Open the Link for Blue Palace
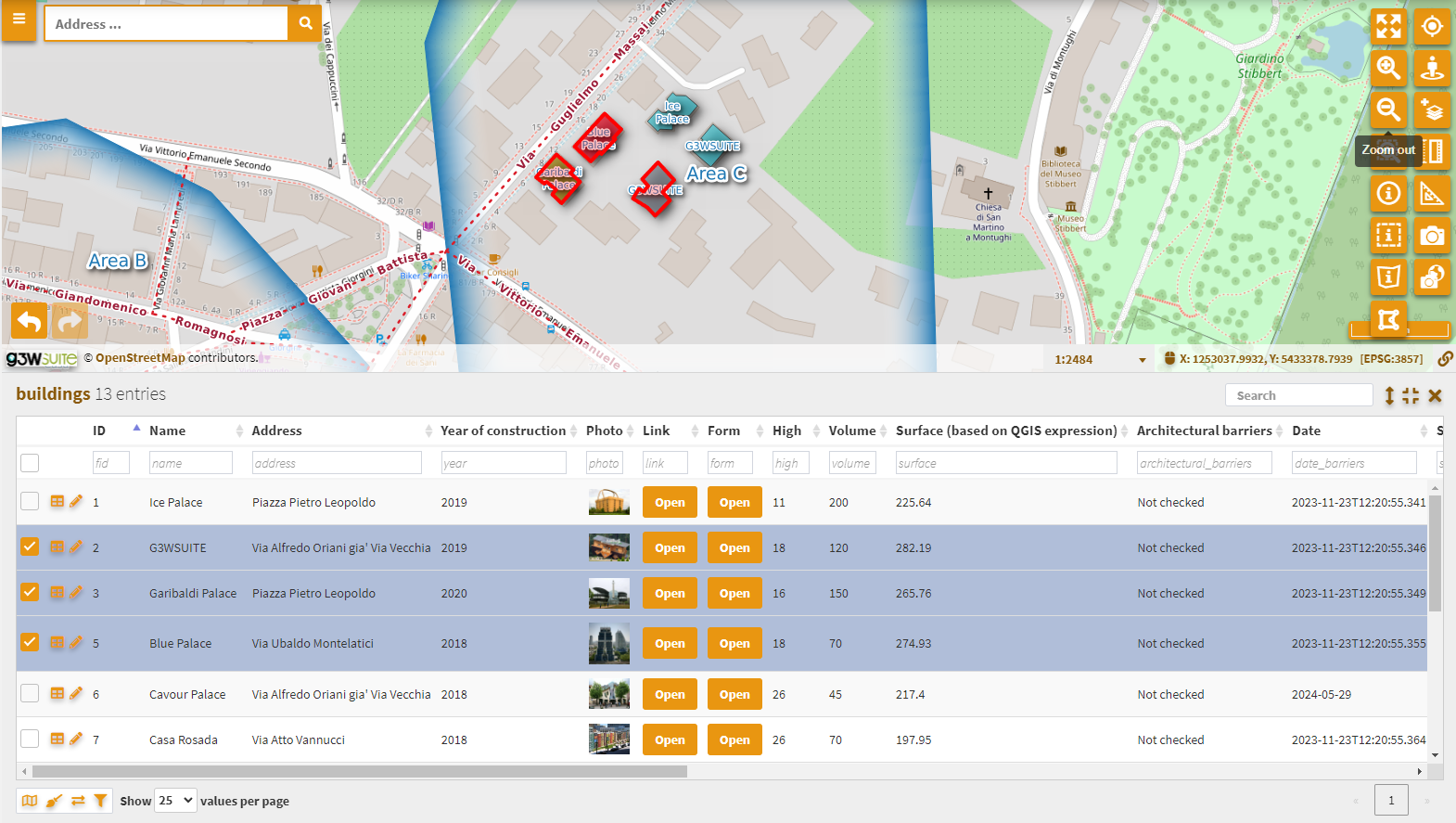The image size is (1456, 823). (670, 643)
